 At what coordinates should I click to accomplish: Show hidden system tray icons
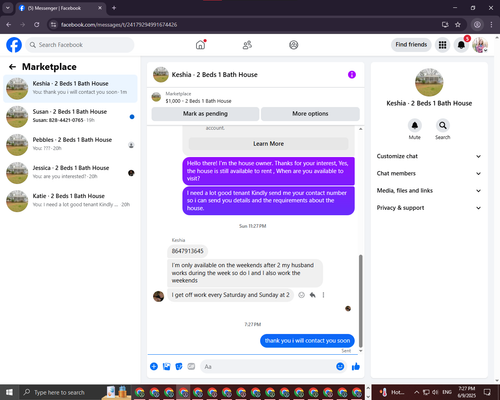tap(416, 392)
